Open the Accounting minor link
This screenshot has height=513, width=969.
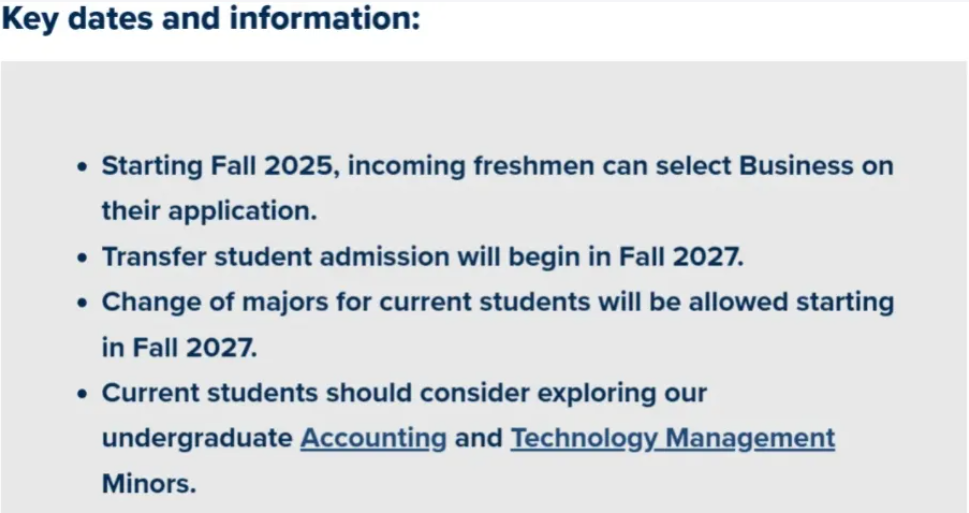373,439
